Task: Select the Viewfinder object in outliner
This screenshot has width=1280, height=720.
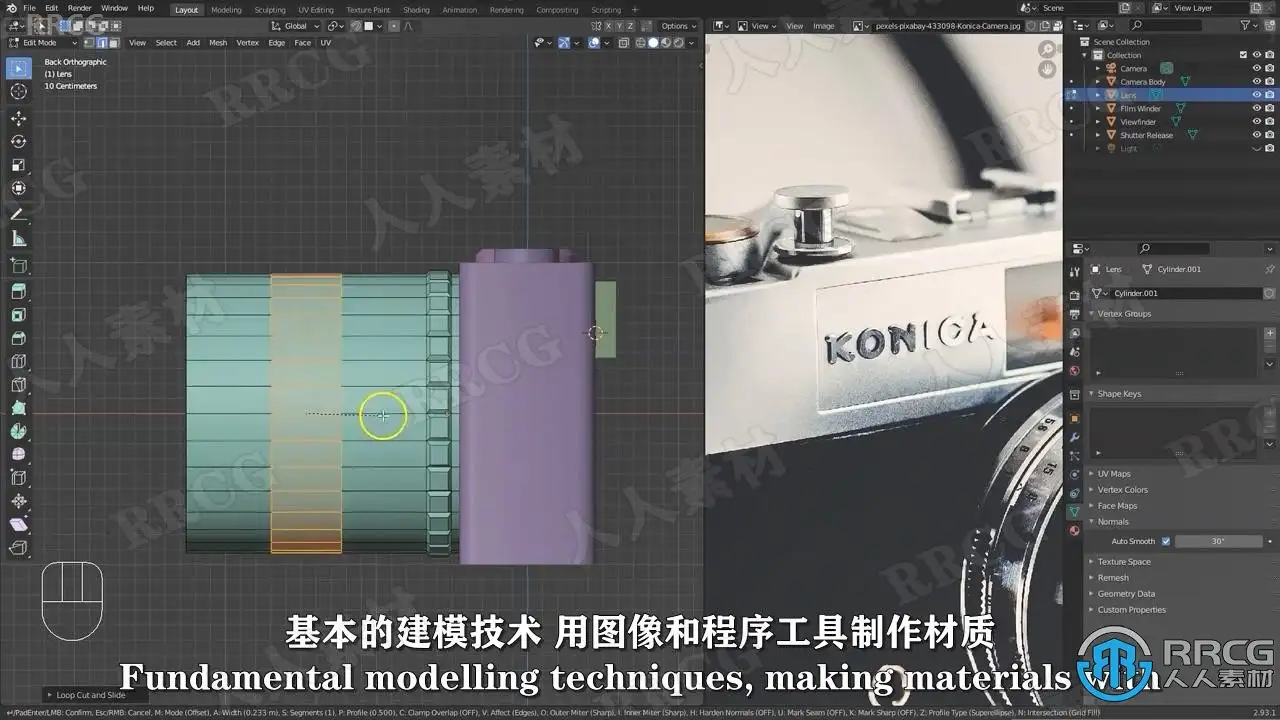Action: [x=1138, y=122]
